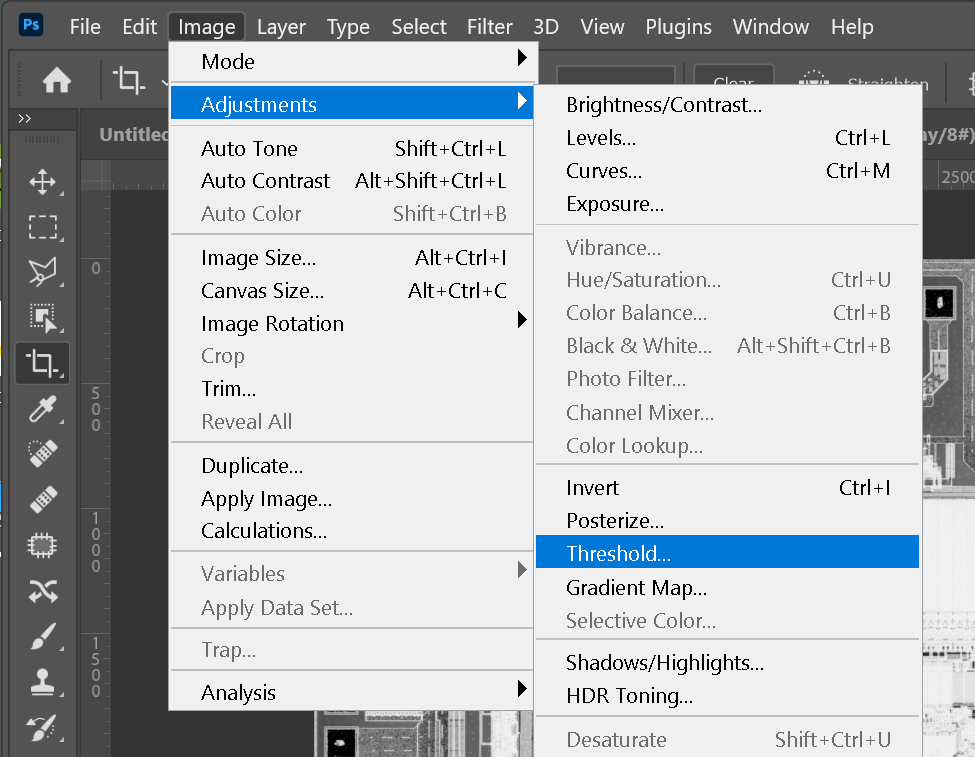Select the Polygonal Lasso tool
This screenshot has width=975, height=757.
(x=43, y=272)
